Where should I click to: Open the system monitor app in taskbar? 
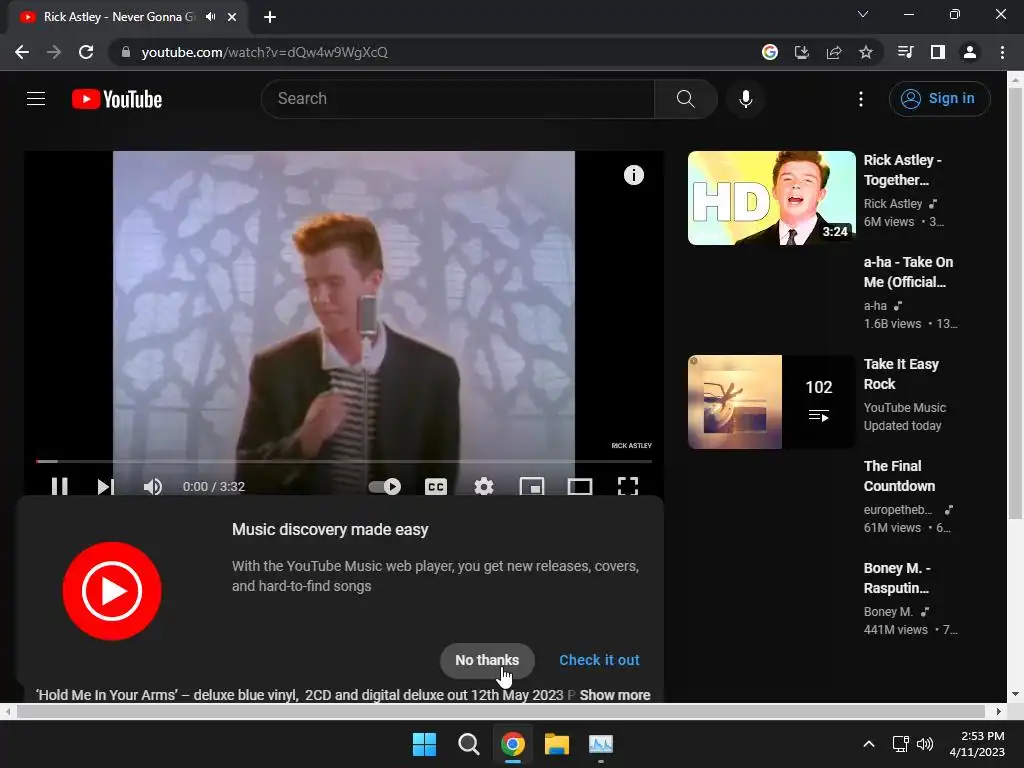tap(601, 744)
